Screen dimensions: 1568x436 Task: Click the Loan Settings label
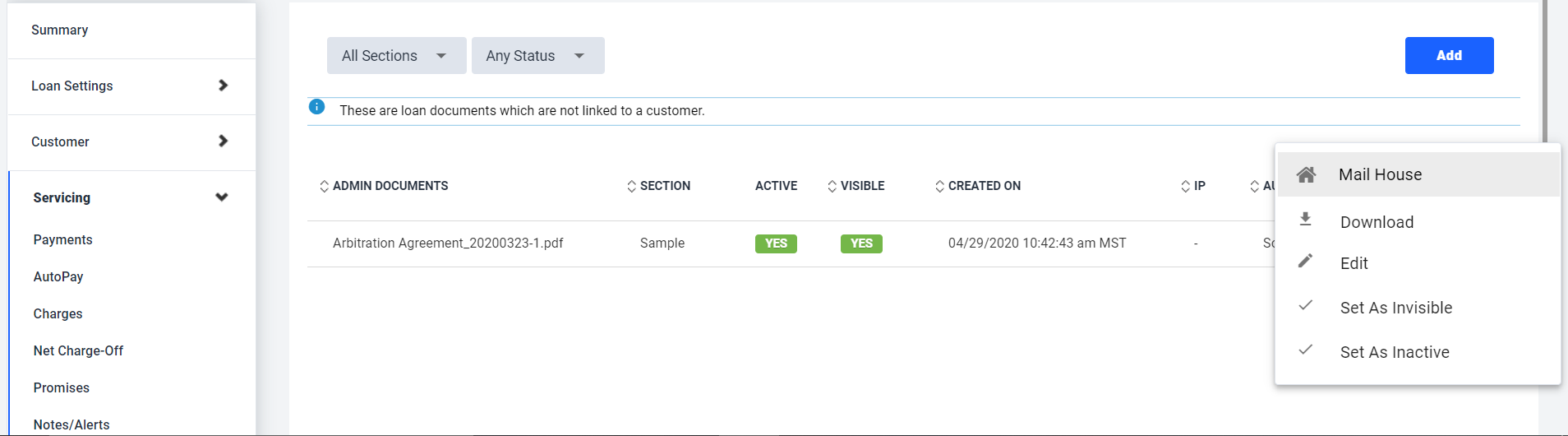[x=72, y=86]
